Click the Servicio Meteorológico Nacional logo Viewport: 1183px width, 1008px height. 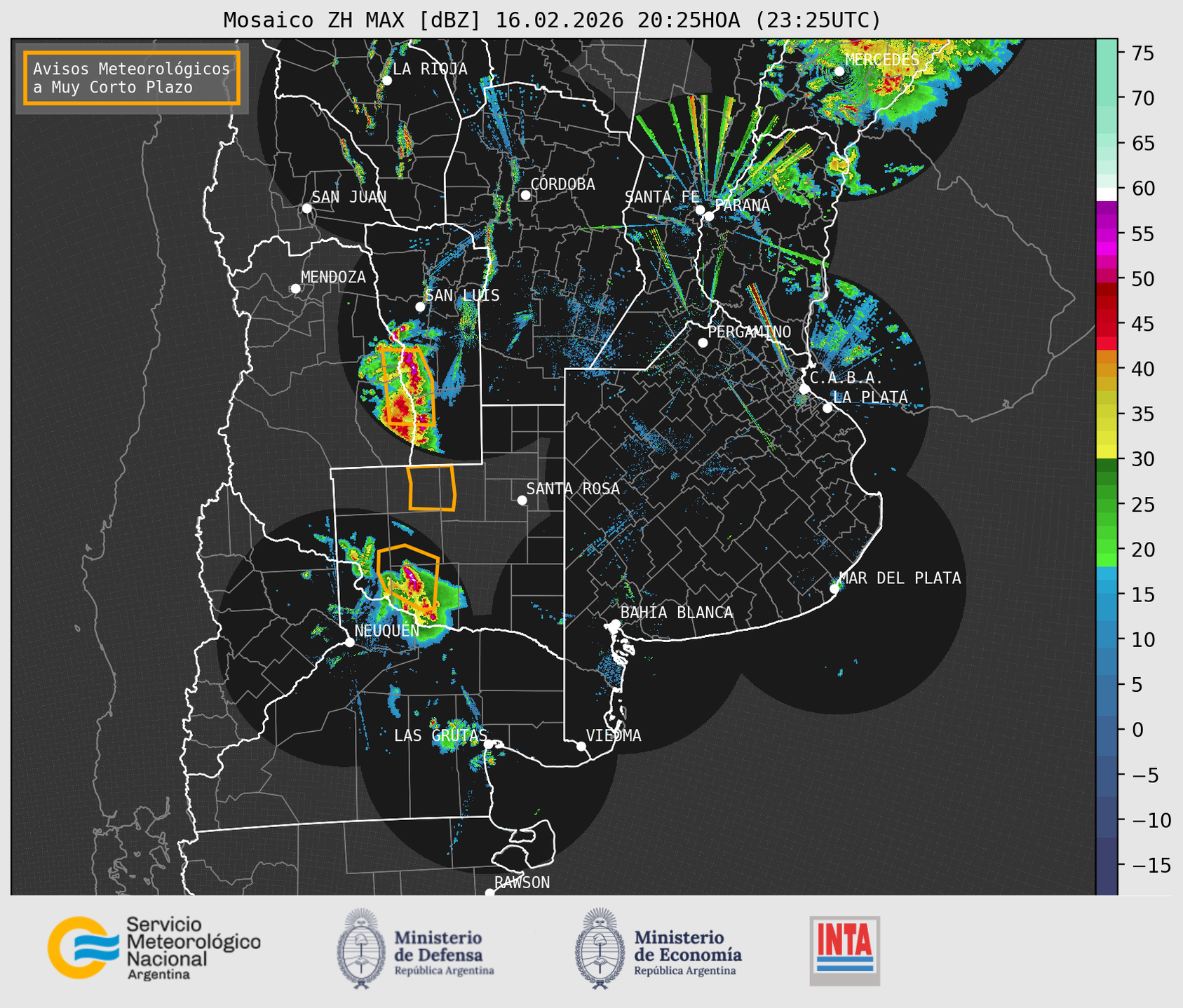(154, 948)
